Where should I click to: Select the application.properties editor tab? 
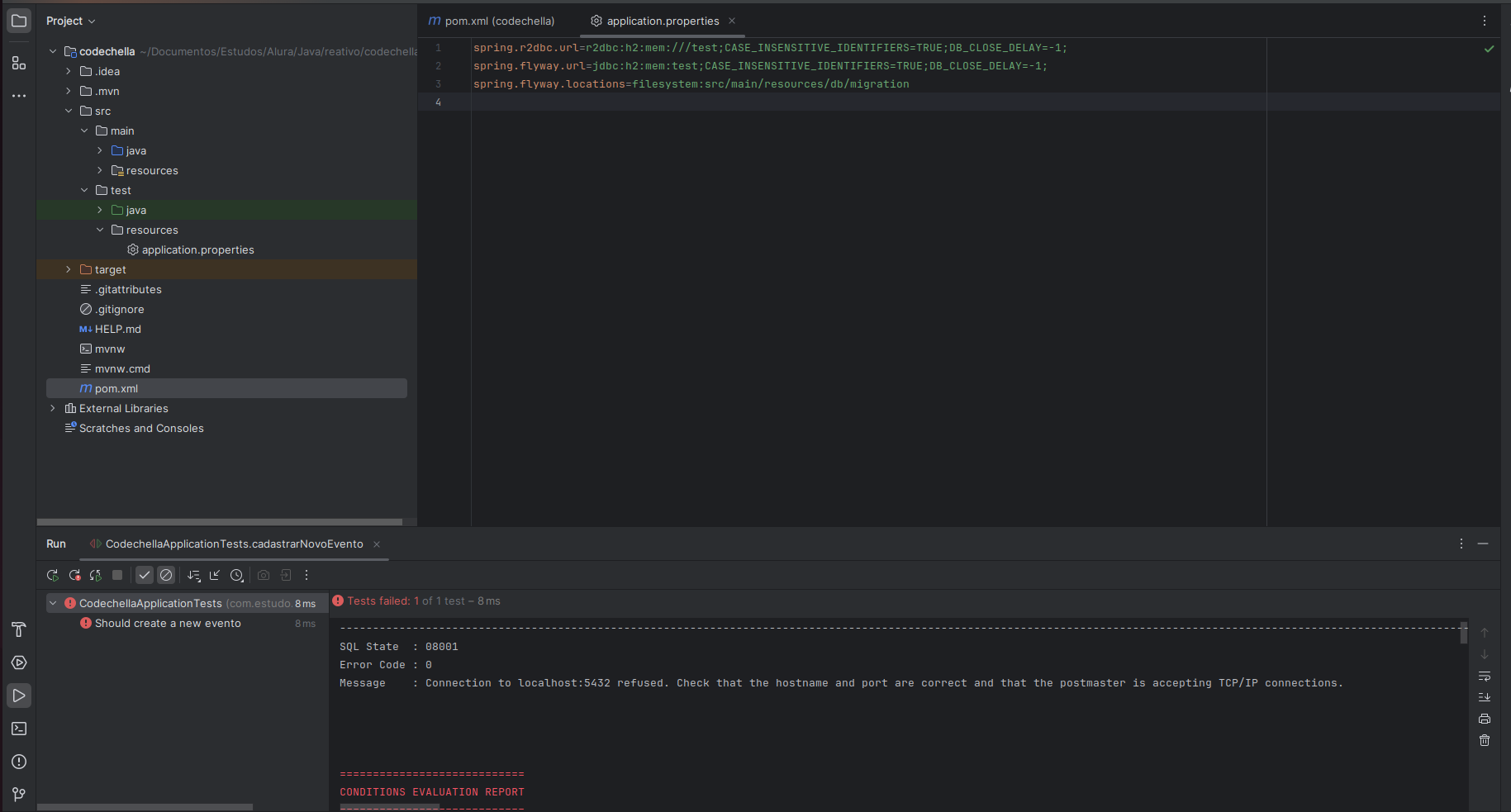click(x=663, y=21)
